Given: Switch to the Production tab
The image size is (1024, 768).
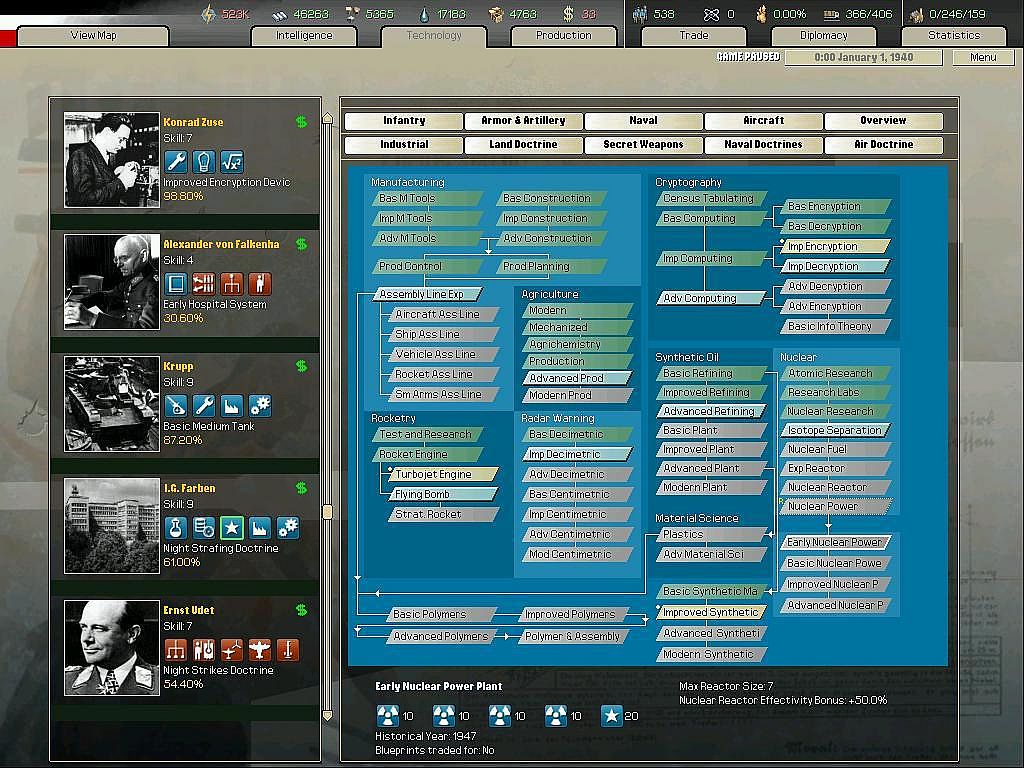Looking at the screenshot, I should 563,35.
